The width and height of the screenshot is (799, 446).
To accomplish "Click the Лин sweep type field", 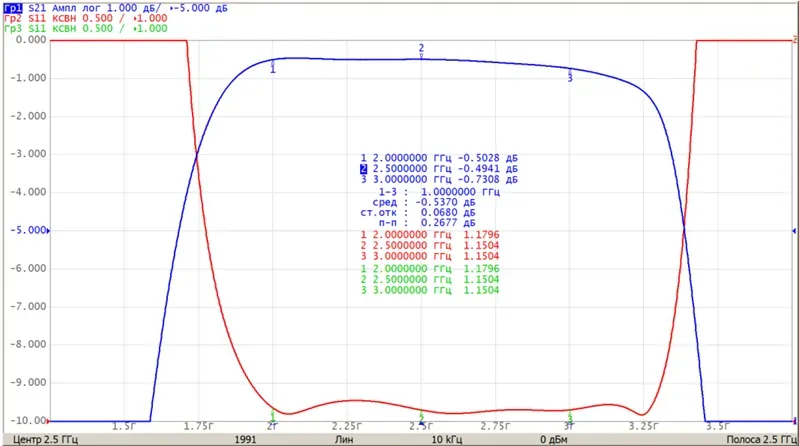I will coord(344,439).
